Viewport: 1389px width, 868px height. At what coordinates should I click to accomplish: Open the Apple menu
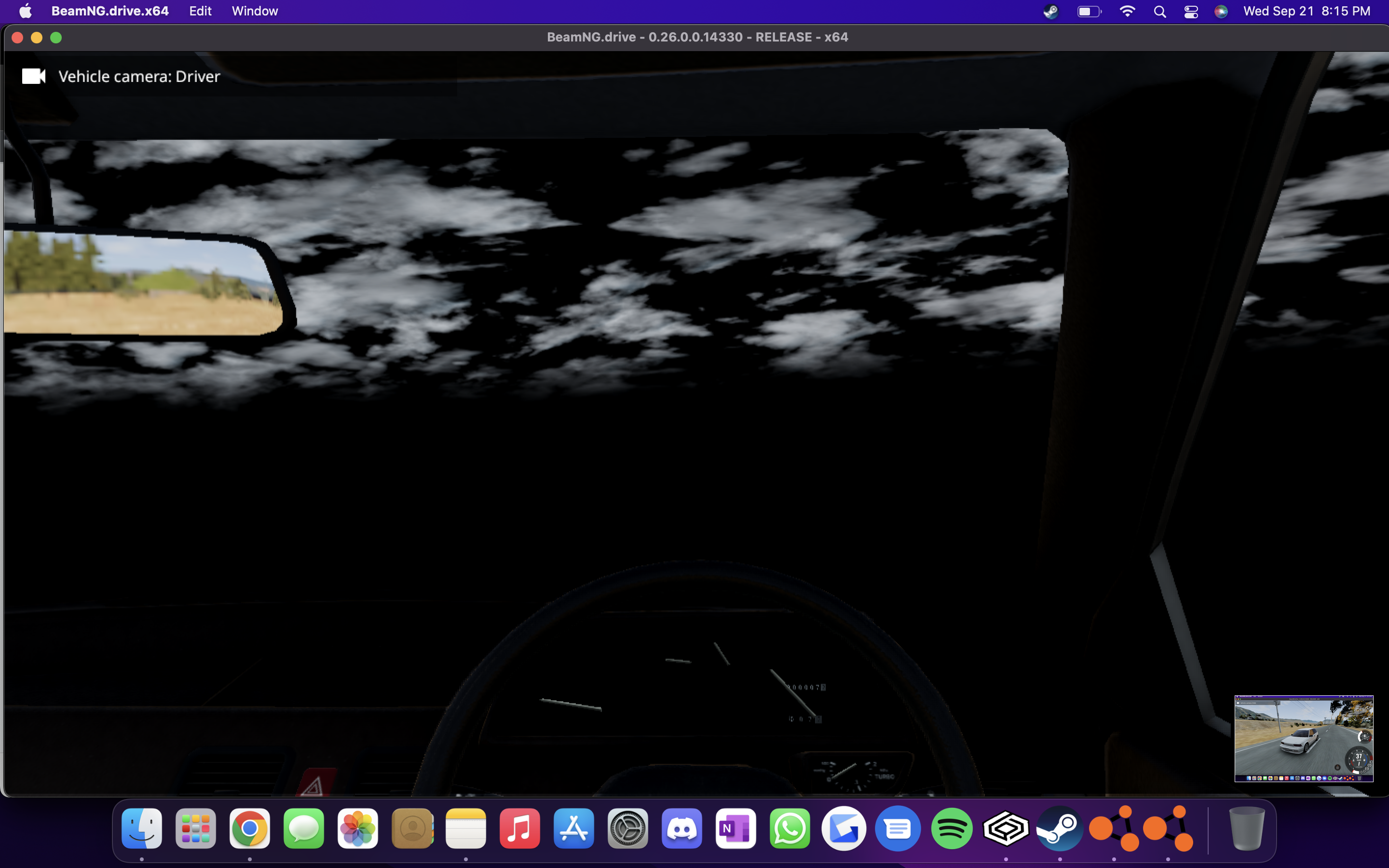(25, 11)
